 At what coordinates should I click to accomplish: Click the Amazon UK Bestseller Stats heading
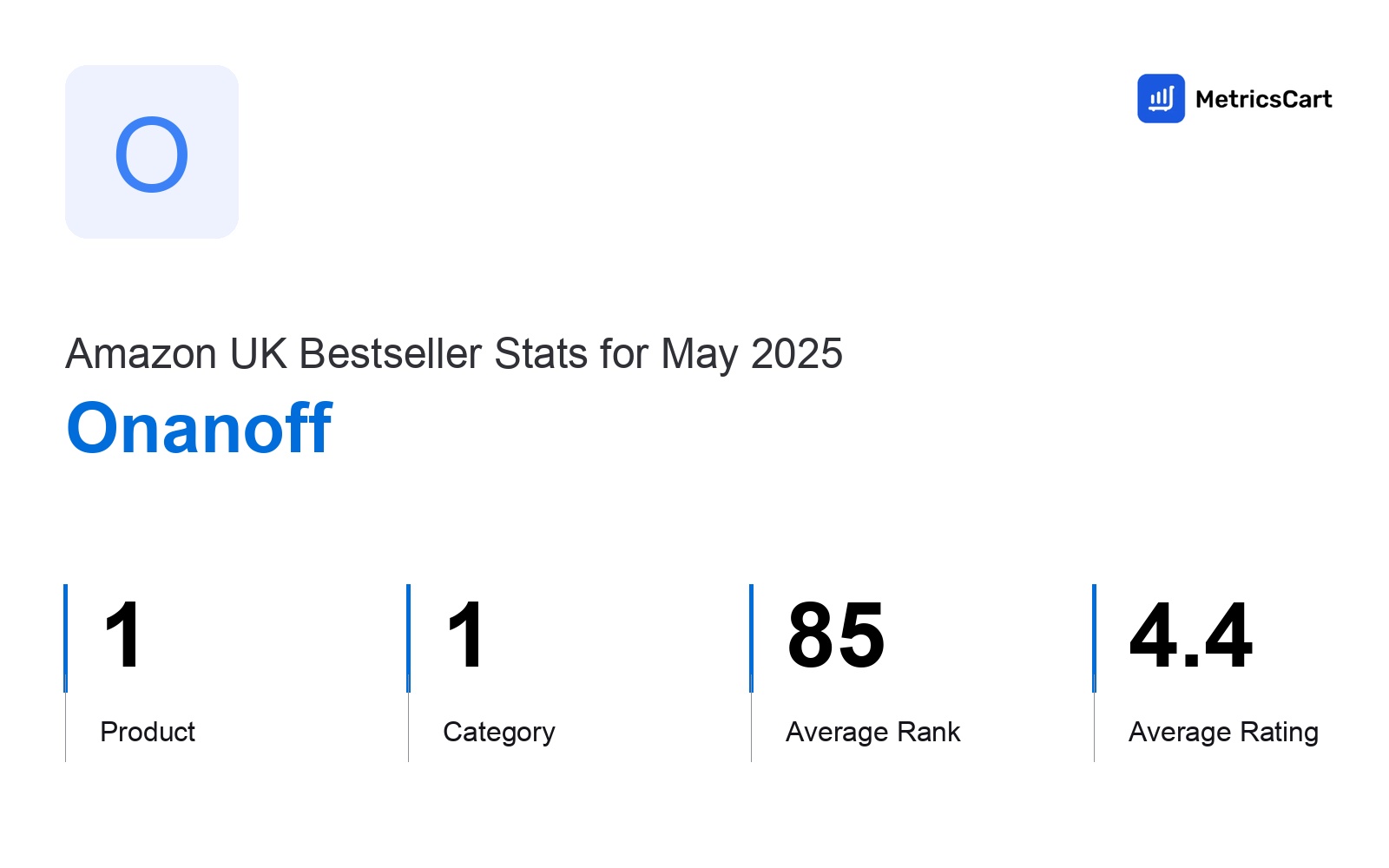(454, 354)
